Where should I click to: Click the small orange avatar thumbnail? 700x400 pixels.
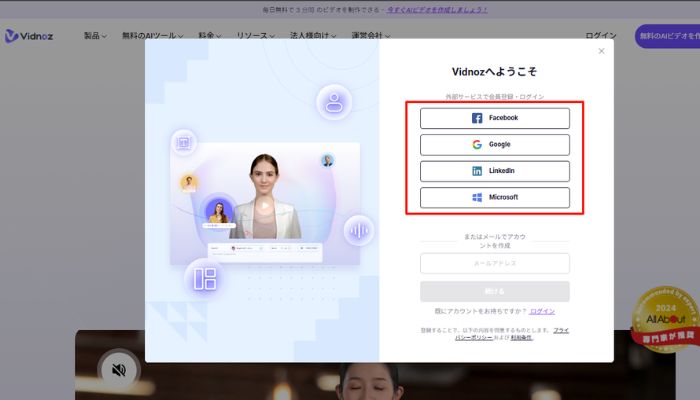point(189,183)
